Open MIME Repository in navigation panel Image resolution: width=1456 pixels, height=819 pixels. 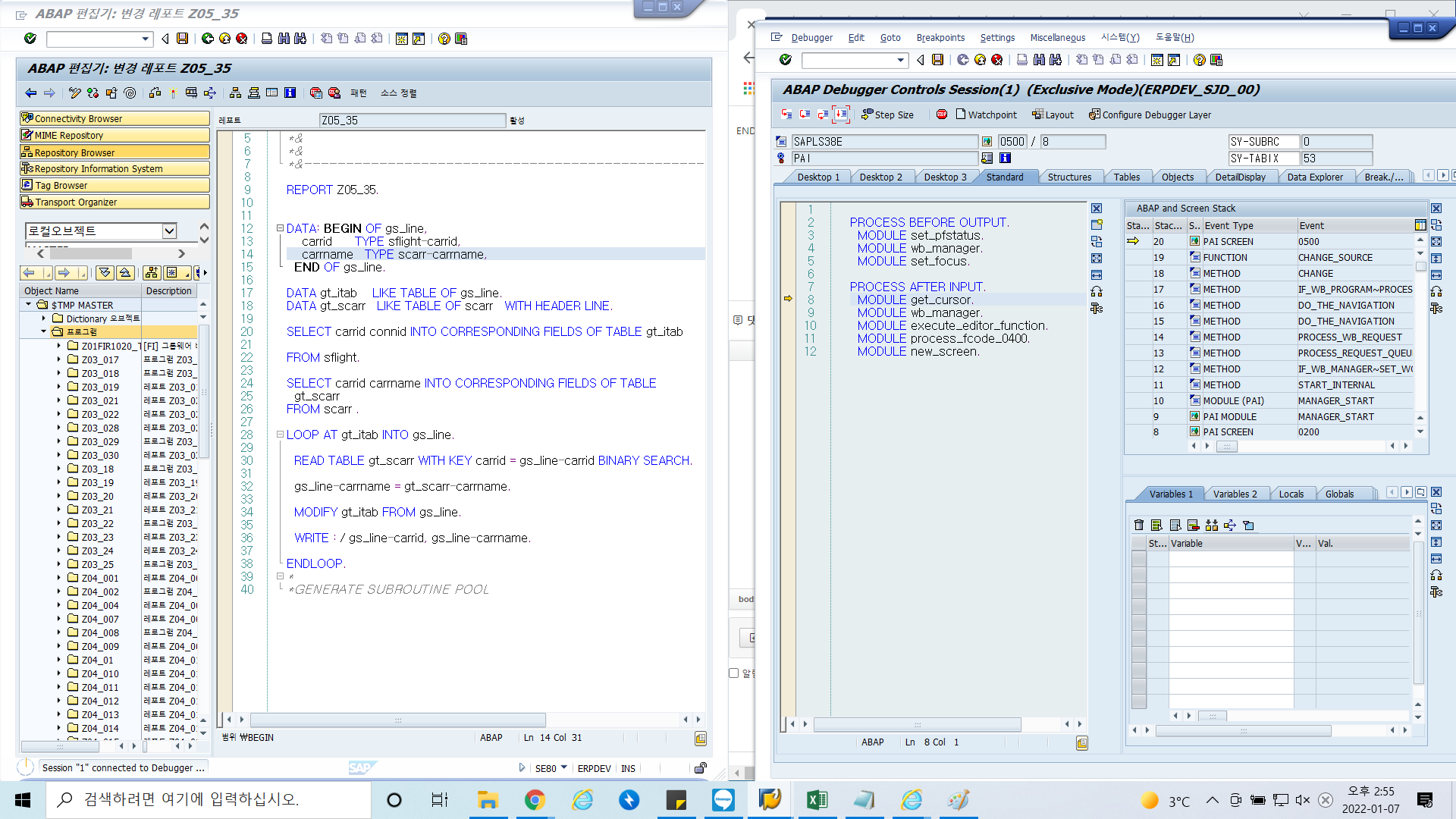[x=115, y=135]
